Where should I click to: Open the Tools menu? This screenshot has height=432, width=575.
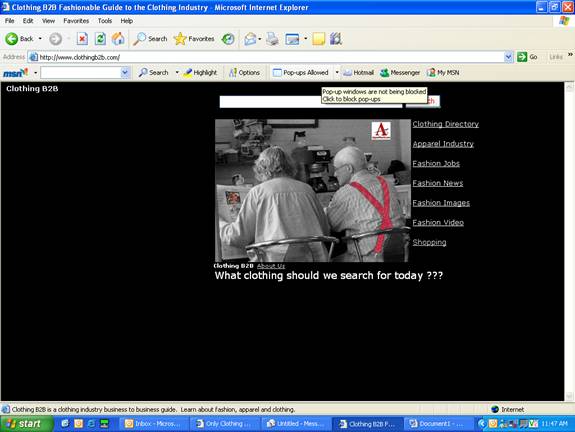coord(105,21)
